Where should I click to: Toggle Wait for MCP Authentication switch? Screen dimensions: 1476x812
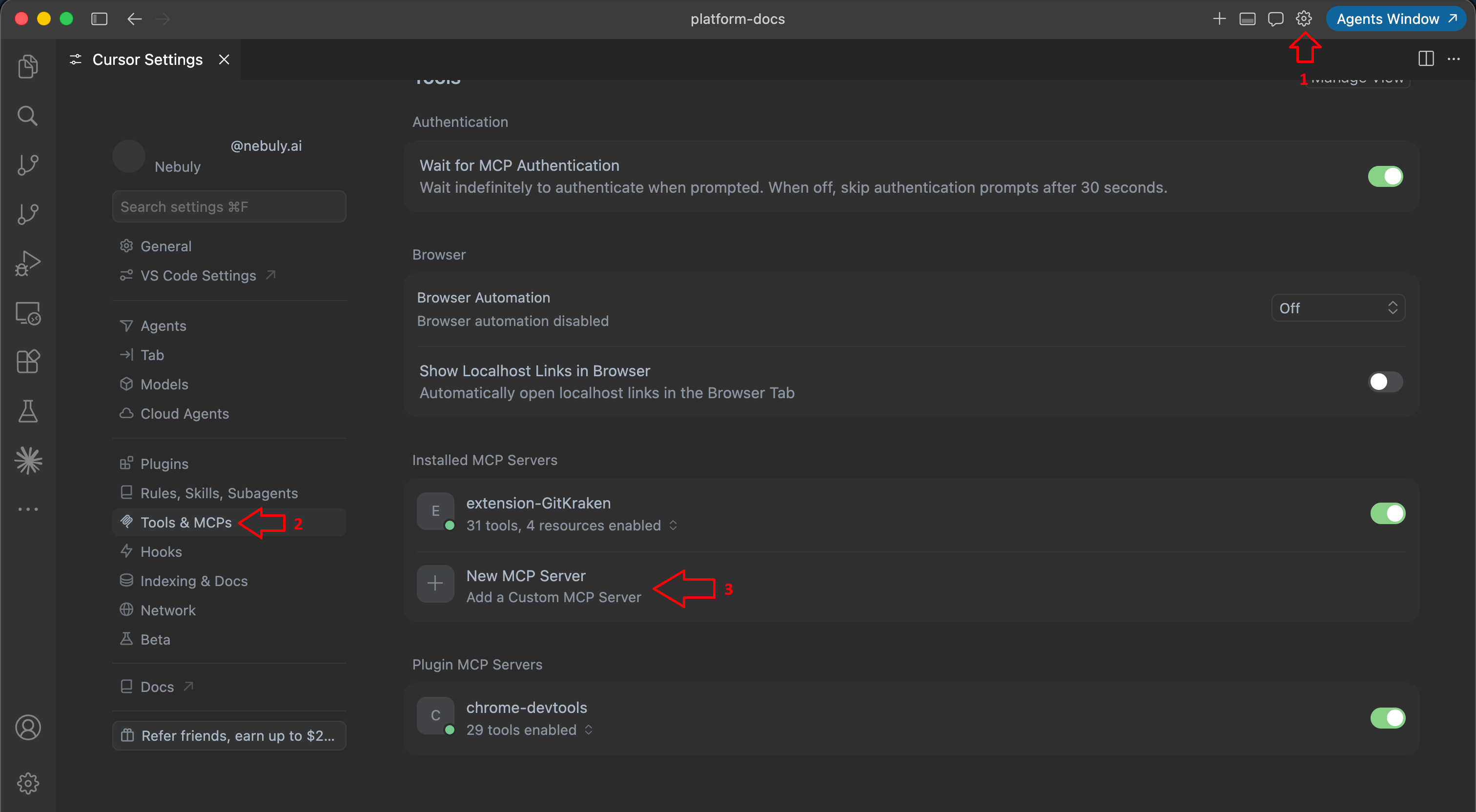[x=1385, y=177]
